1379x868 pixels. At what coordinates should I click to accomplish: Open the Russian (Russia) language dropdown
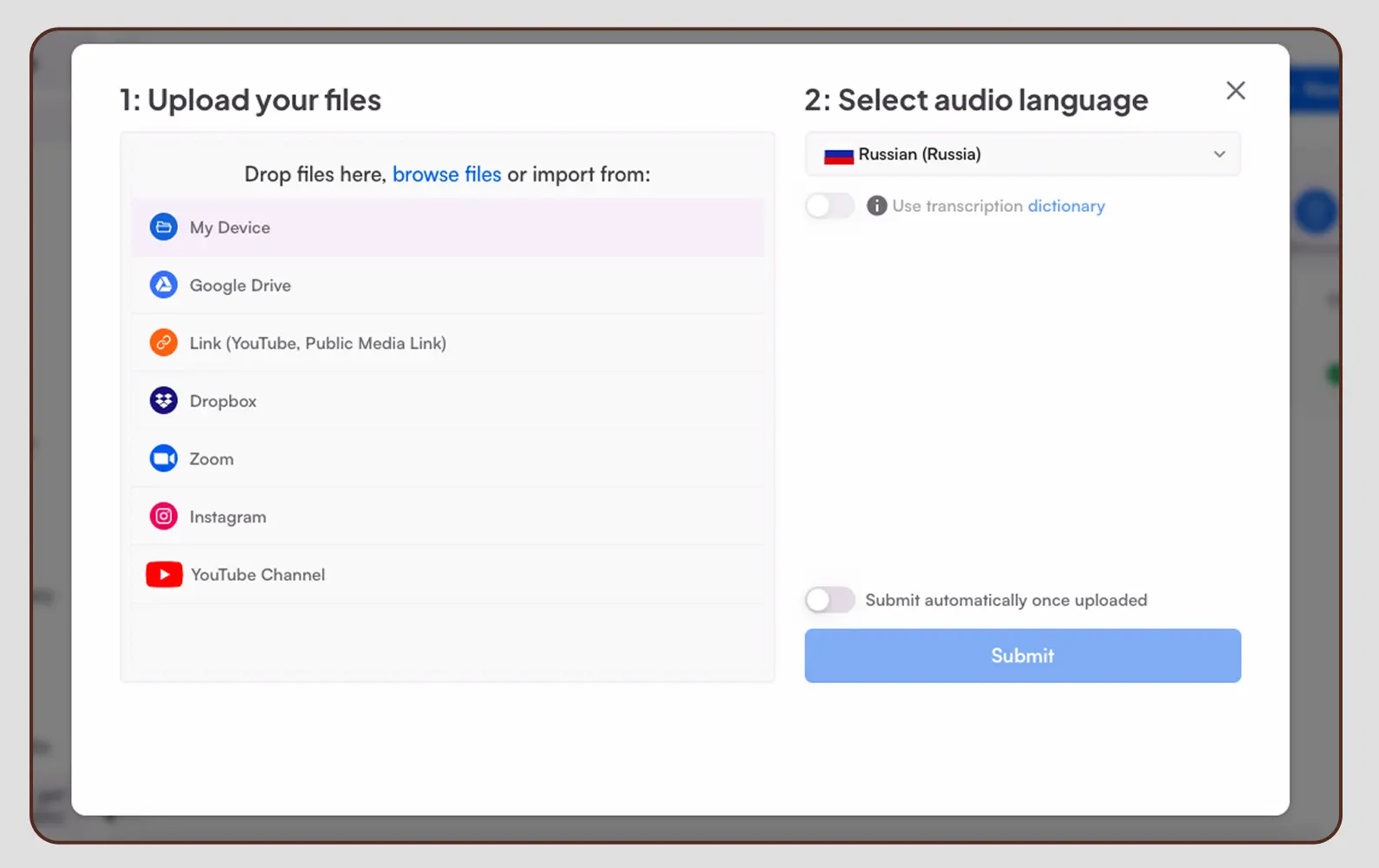pos(1021,155)
